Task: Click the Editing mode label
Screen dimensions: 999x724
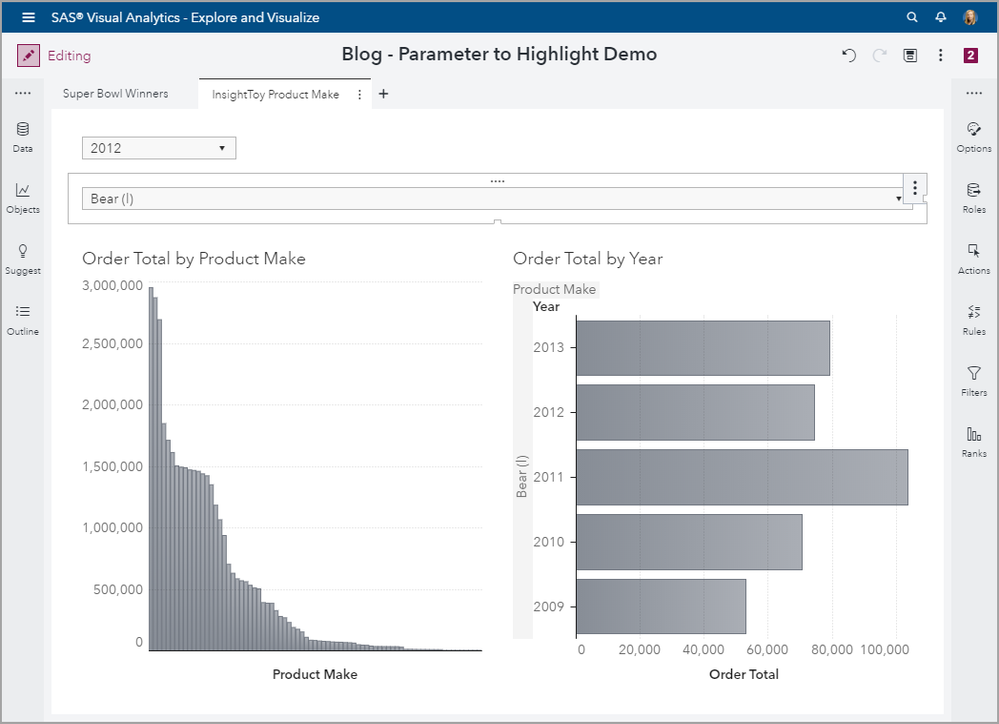Action: point(69,56)
